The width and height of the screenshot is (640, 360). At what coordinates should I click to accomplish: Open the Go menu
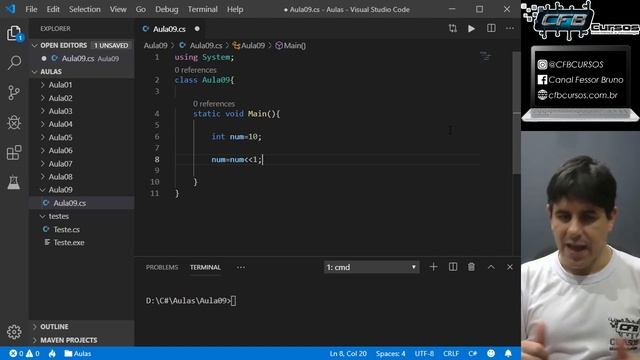[140, 9]
